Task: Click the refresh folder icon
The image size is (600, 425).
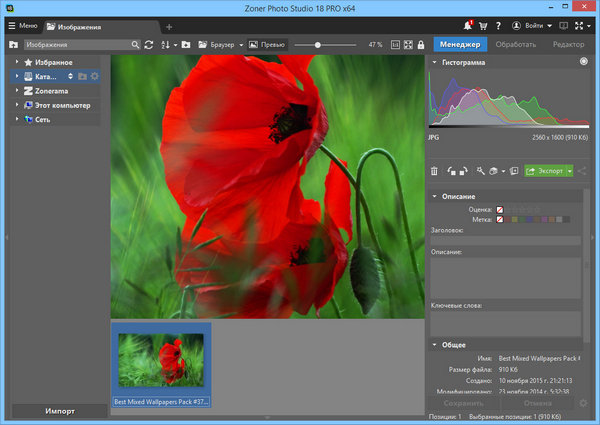Action: (149, 45)
